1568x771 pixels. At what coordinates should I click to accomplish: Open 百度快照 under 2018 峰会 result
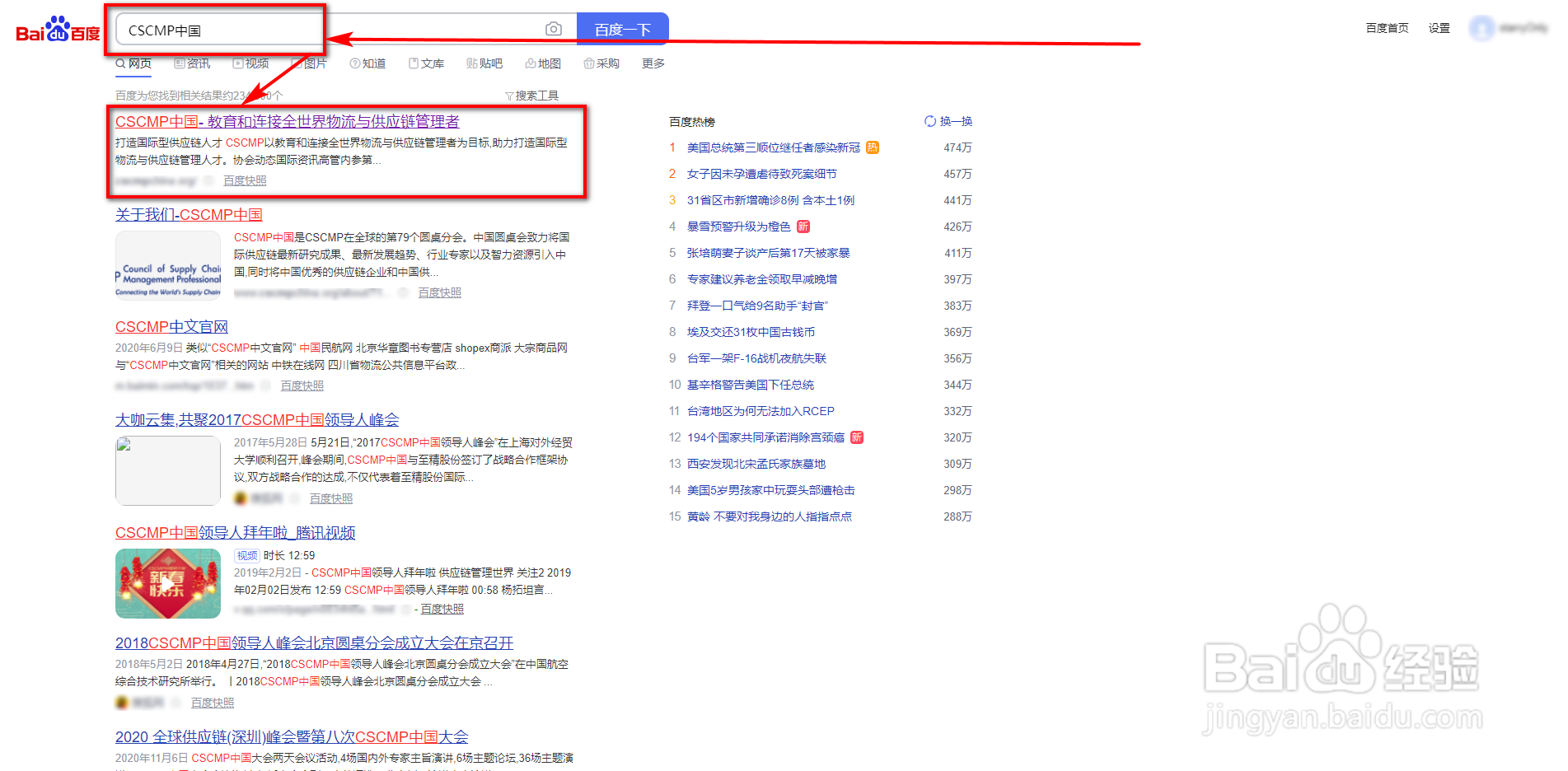[212, 703]
